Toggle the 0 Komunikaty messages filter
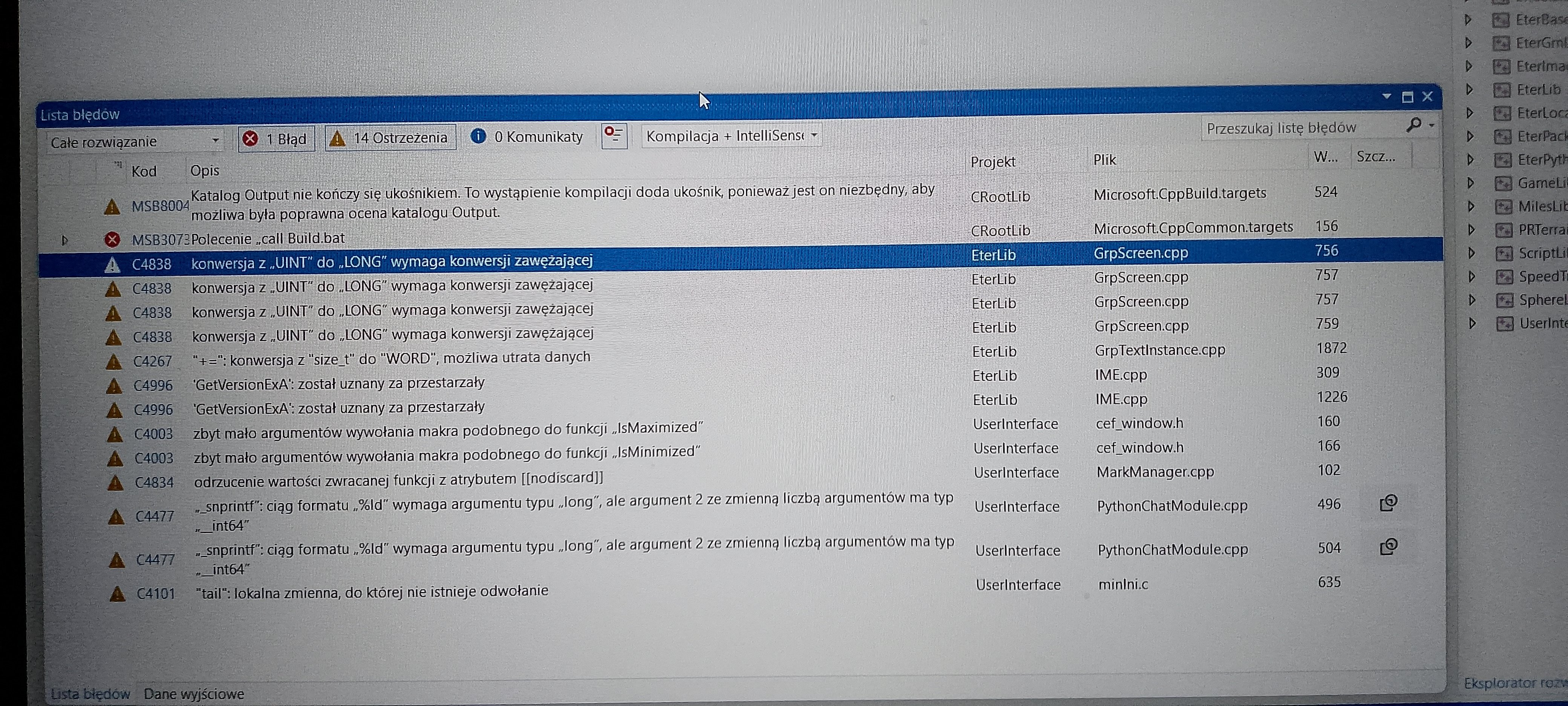Image resolution: width=1568 pixels, height=706 pixels. 527,137
